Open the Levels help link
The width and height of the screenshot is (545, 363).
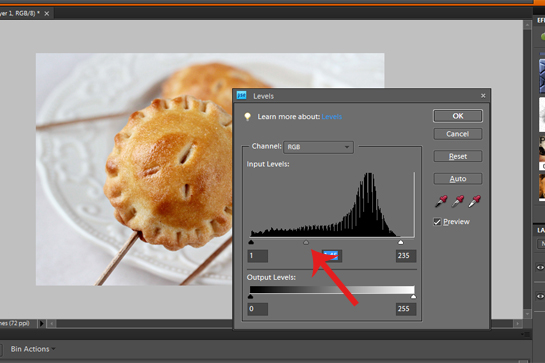(332, 117)
